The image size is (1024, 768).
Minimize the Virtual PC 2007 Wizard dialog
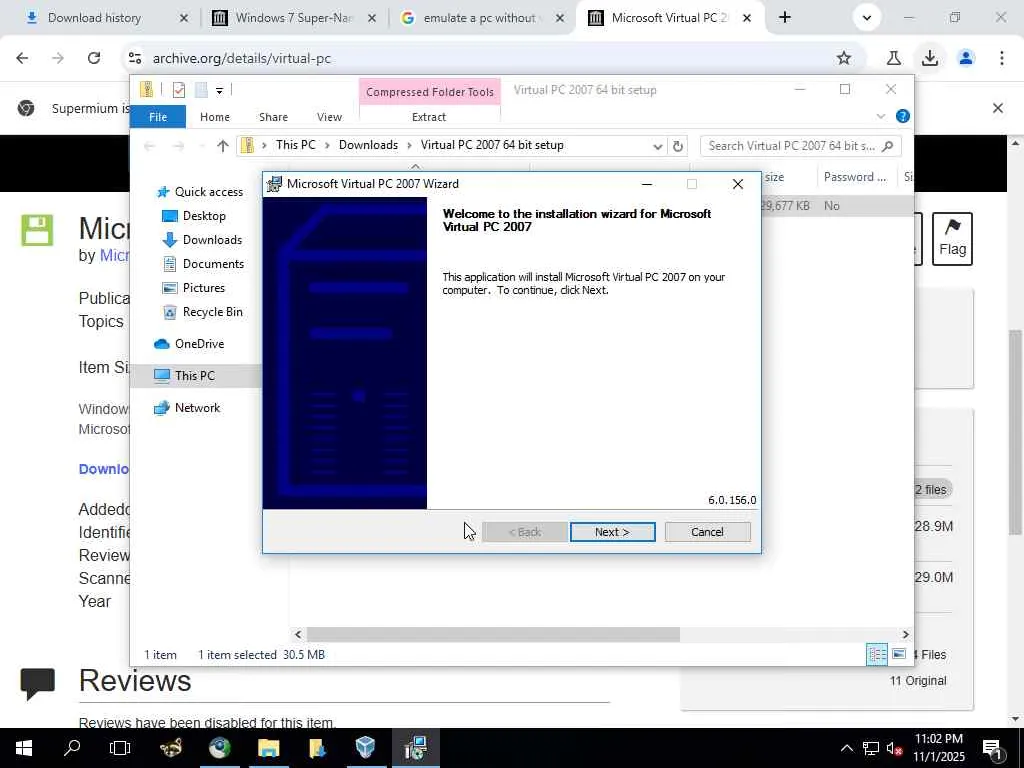(647, 184)
